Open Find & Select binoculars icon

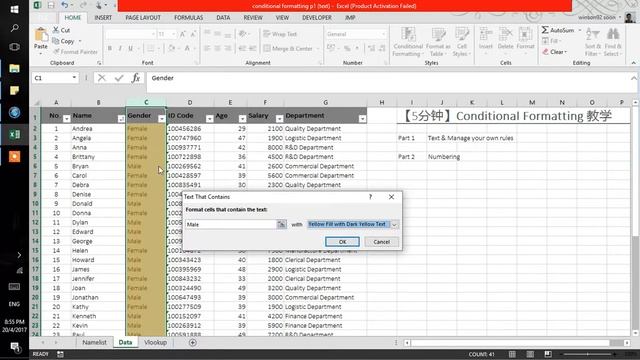tap(613, 42)
